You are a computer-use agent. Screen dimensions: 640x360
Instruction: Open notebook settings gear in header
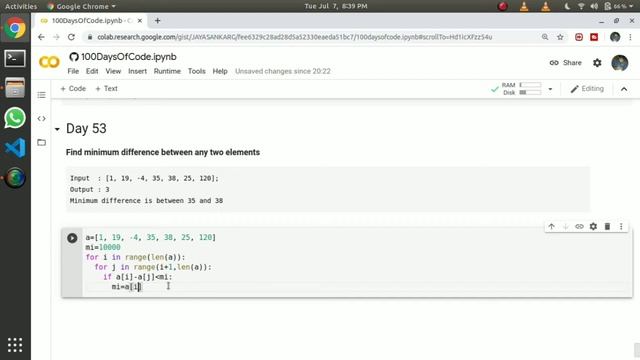(597, 63)
